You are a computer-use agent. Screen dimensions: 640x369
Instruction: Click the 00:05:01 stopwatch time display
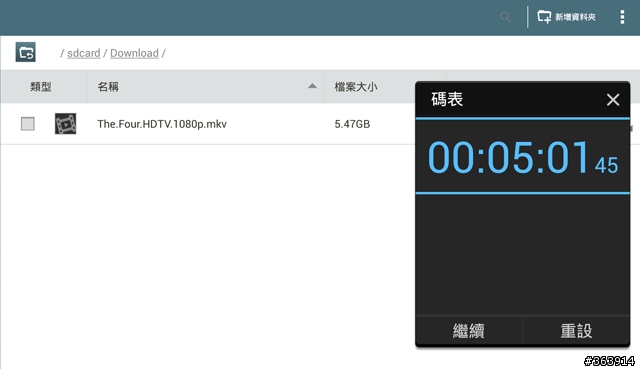523,157
